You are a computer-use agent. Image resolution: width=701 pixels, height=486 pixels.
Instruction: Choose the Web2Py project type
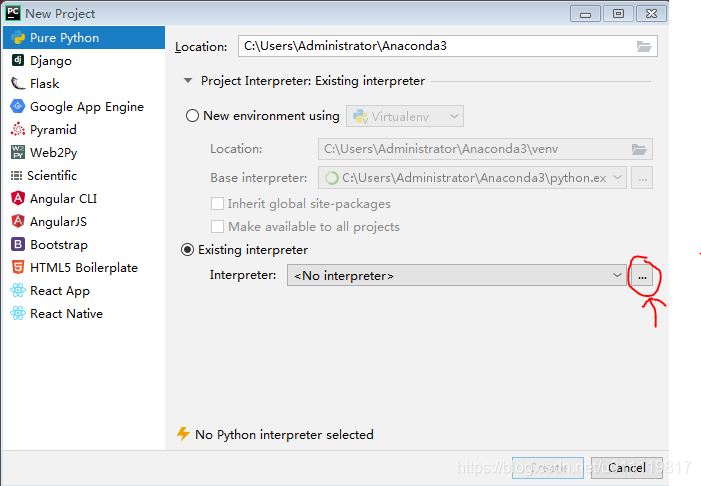click(x=84, y=152)
